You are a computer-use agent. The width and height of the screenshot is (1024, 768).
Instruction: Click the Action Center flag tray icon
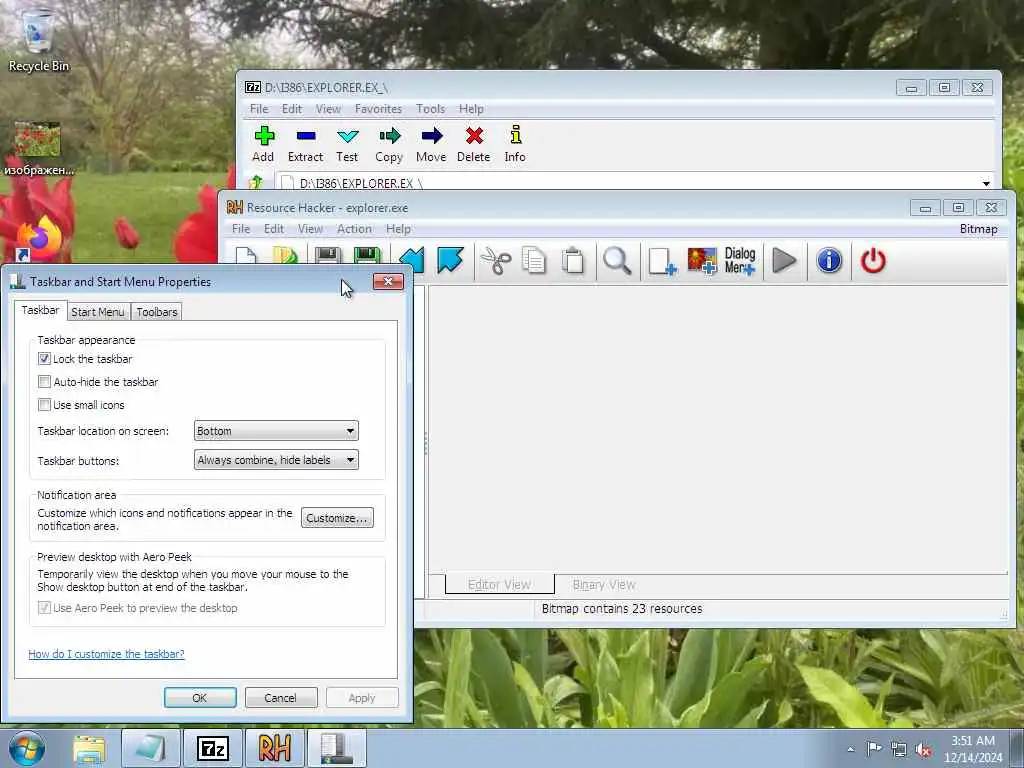point(874,748)
